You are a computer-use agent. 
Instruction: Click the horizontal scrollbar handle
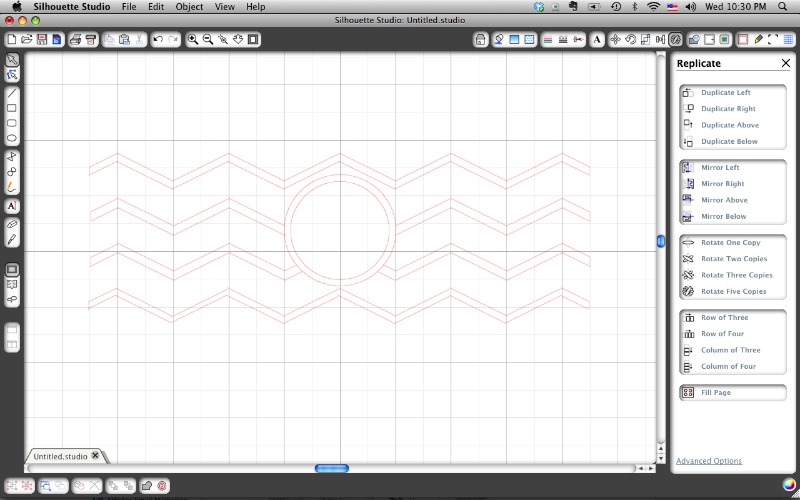tap(332, 468)
